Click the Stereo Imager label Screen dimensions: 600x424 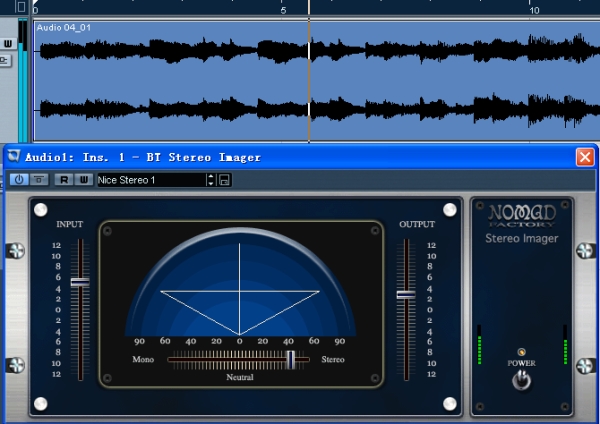click(x=522, y=238)
